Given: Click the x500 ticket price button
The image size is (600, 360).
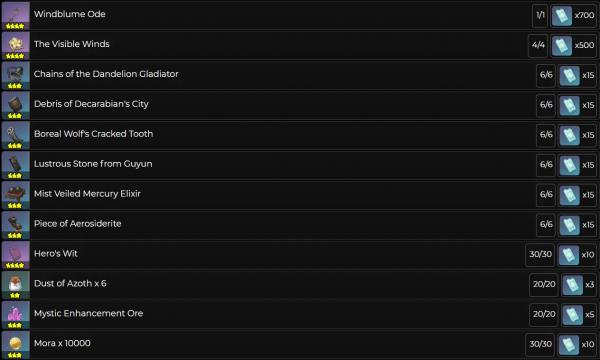Looking at the screenshot, I should tap(573, 45).
